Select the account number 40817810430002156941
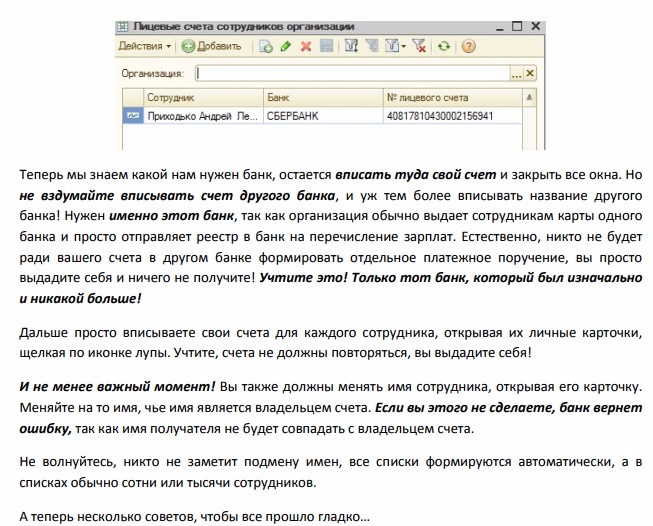 (452, 116)
